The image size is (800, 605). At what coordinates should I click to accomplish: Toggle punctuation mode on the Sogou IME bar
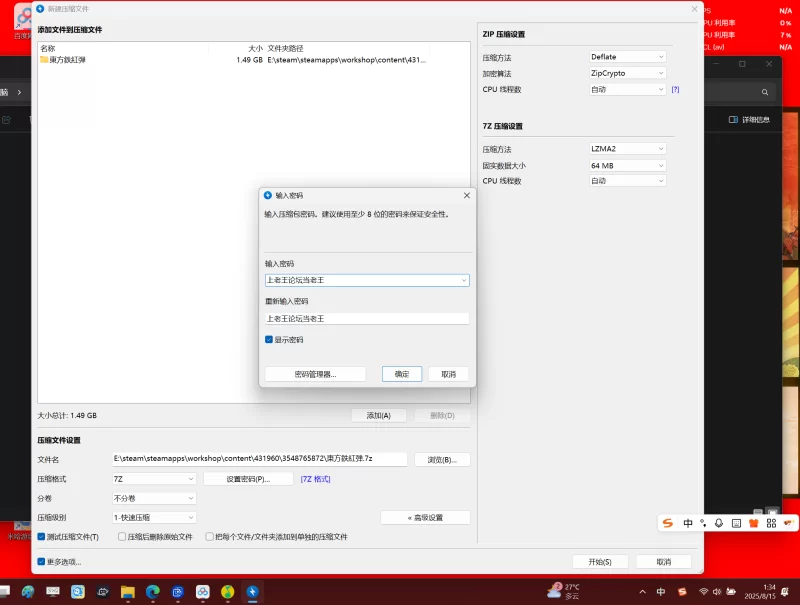coord(704,523)
